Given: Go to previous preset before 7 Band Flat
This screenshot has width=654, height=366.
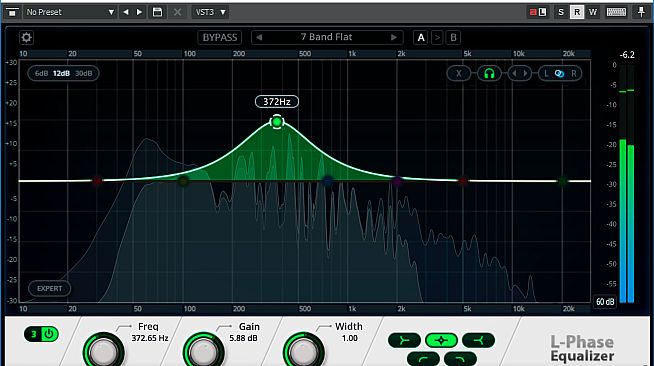Looking at the screenshot, I should (x=259, y=38).
